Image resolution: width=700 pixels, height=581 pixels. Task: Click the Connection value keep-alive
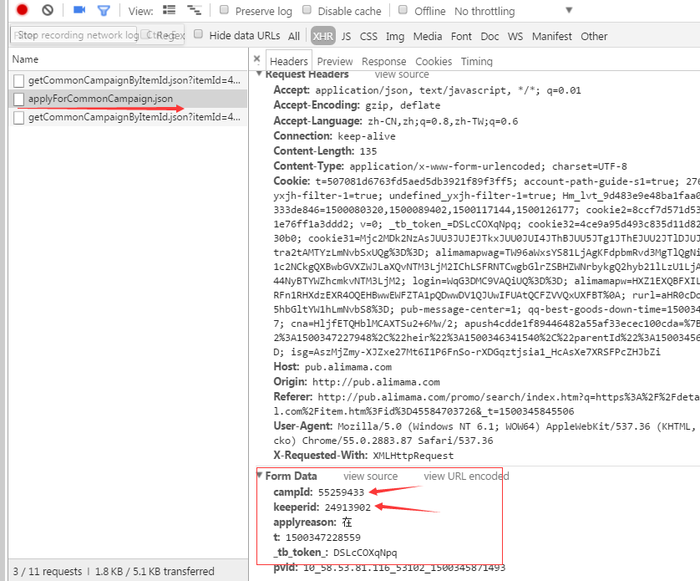tap(367, 136)
